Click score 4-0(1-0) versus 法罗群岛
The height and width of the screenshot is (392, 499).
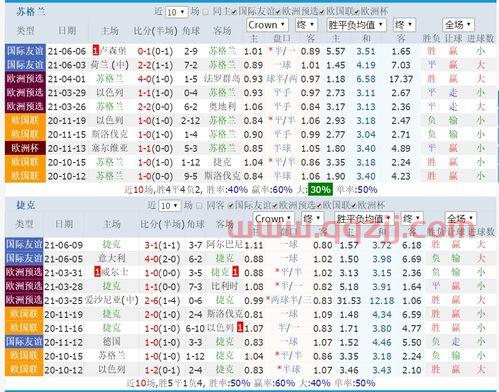(x=155, y=79)
